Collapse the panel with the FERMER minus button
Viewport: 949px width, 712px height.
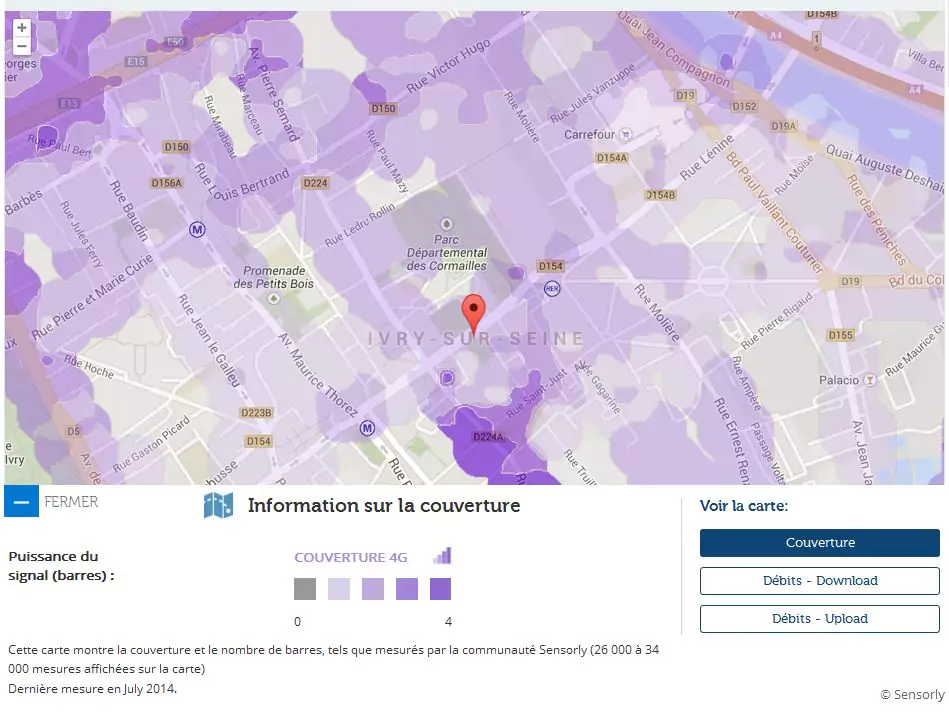(21, 501)
